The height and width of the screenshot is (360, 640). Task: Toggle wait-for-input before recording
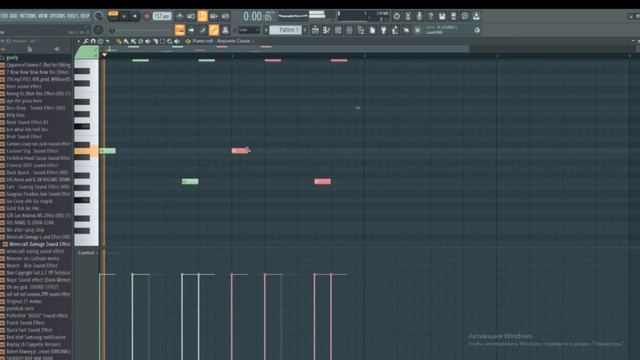pyautogui.click(x=191, y=16)
